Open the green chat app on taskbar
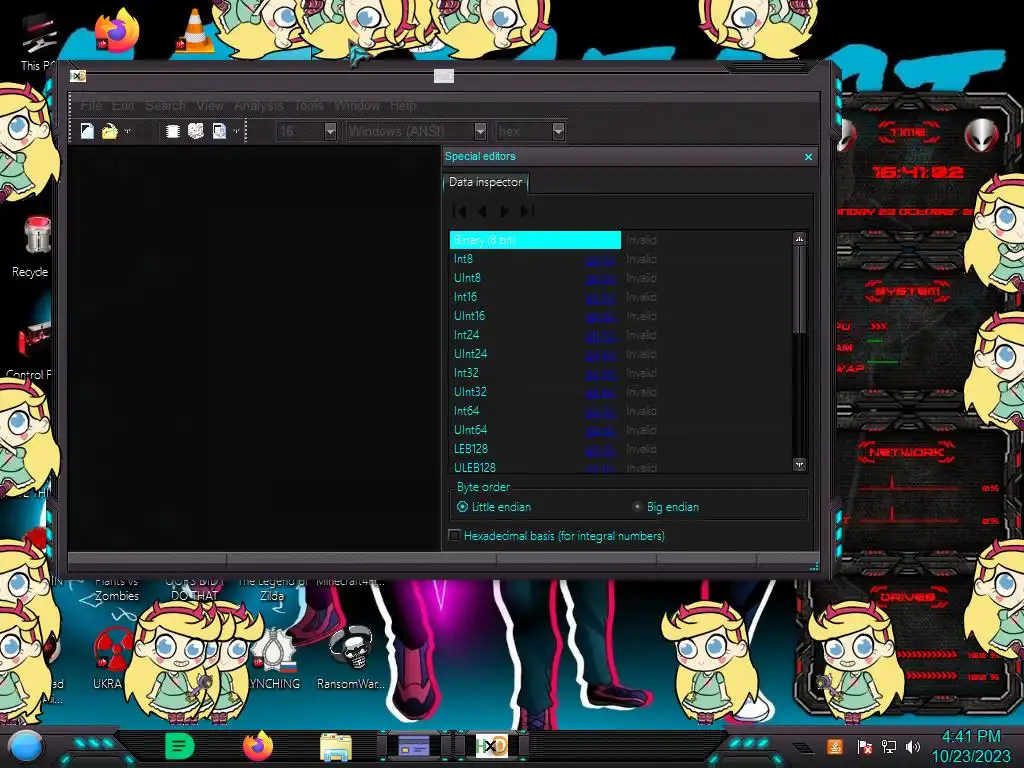Screen dimensions: 1024x768 [180, 746]
